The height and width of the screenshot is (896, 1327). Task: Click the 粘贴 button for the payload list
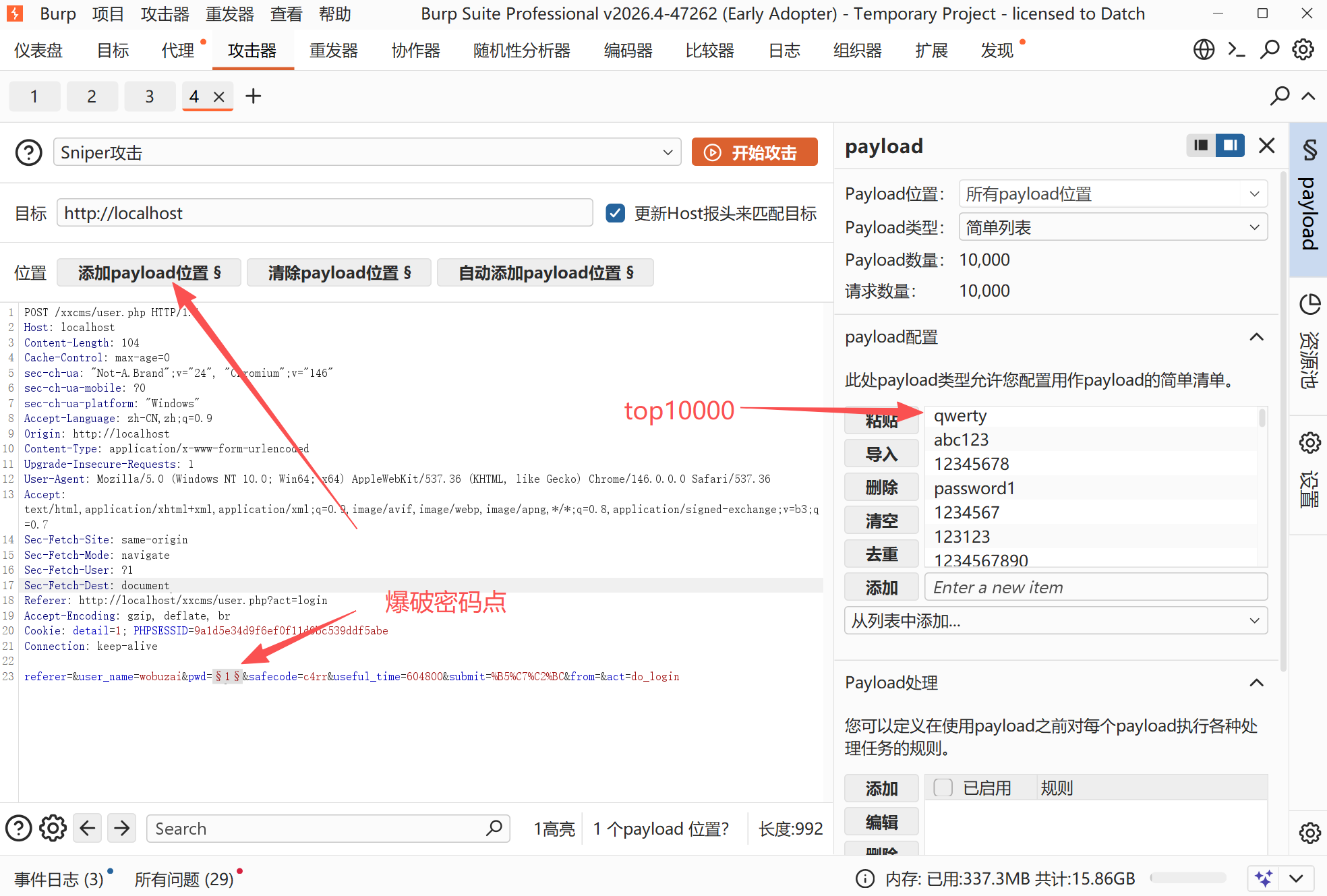[881, 421]
